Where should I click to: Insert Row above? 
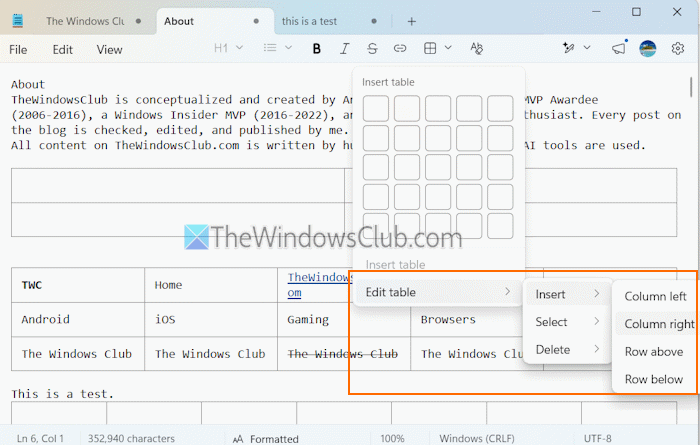(655, 351)
